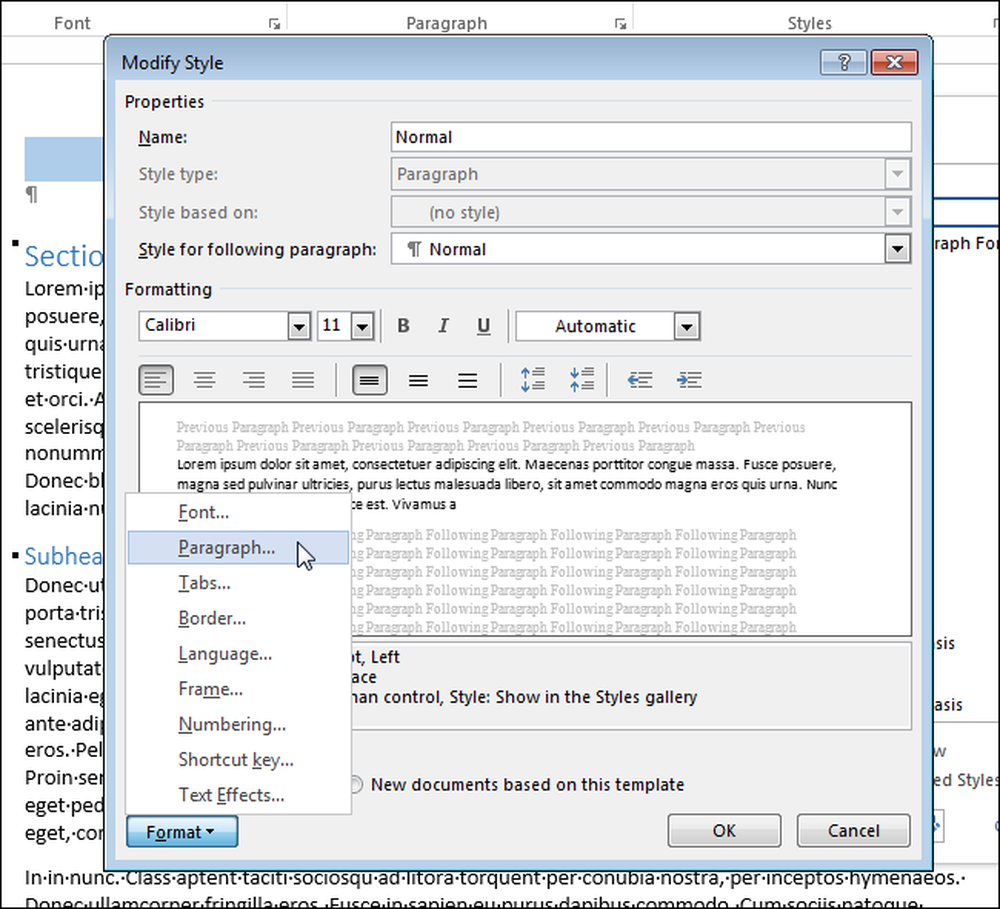Select Align Right icon
Viewport: 1000px width, 909px height.
pyautogui.click(x=254, y=381)
